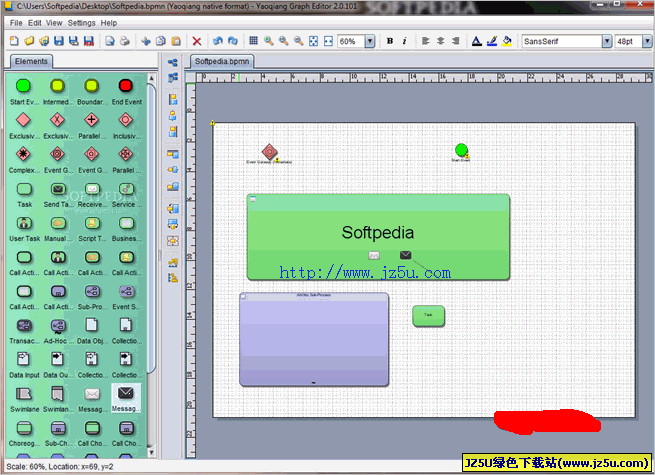Select the purple Ad-Hoc Sub-Process shape
Screen dimensions: 655x475
314,339
